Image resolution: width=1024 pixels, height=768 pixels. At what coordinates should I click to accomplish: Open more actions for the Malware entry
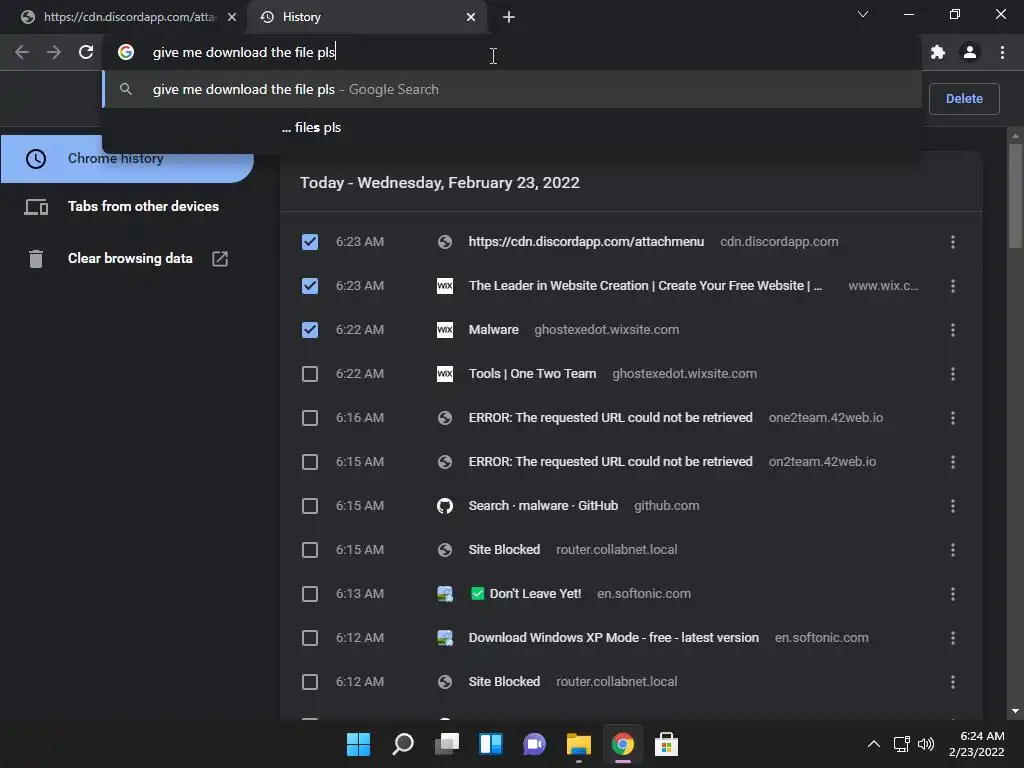pos(953,330)
